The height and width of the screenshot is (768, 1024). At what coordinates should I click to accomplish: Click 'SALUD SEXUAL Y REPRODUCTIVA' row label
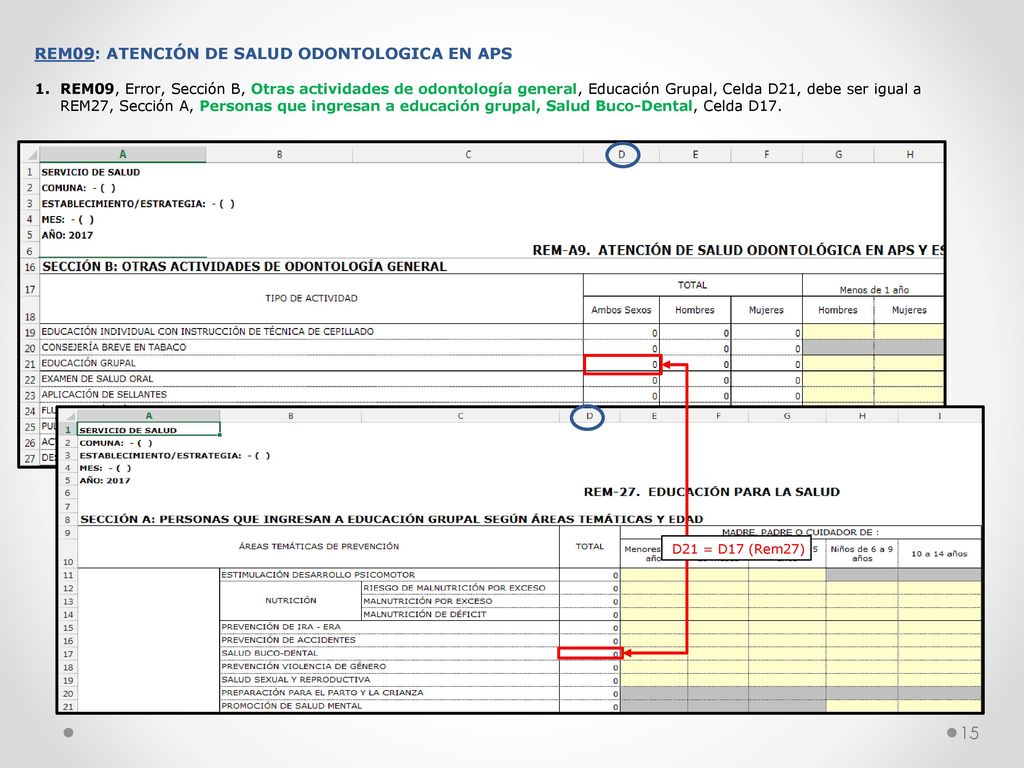click(x=295, y=679)
